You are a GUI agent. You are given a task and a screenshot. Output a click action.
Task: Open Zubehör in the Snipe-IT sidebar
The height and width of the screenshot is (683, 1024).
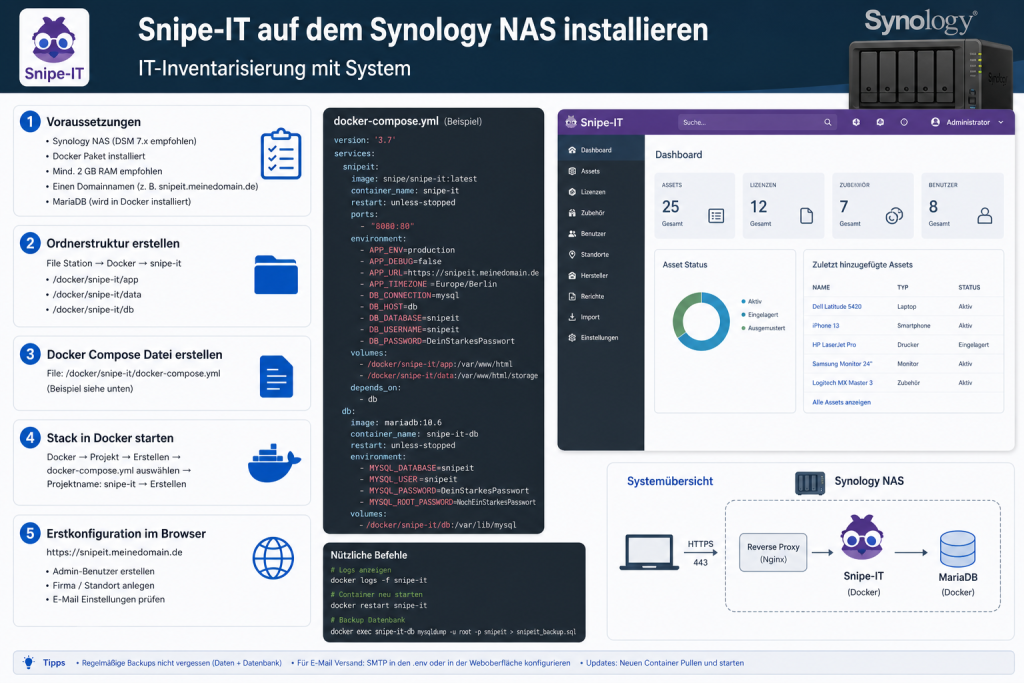pyautogui.click(x=601, y=212)
